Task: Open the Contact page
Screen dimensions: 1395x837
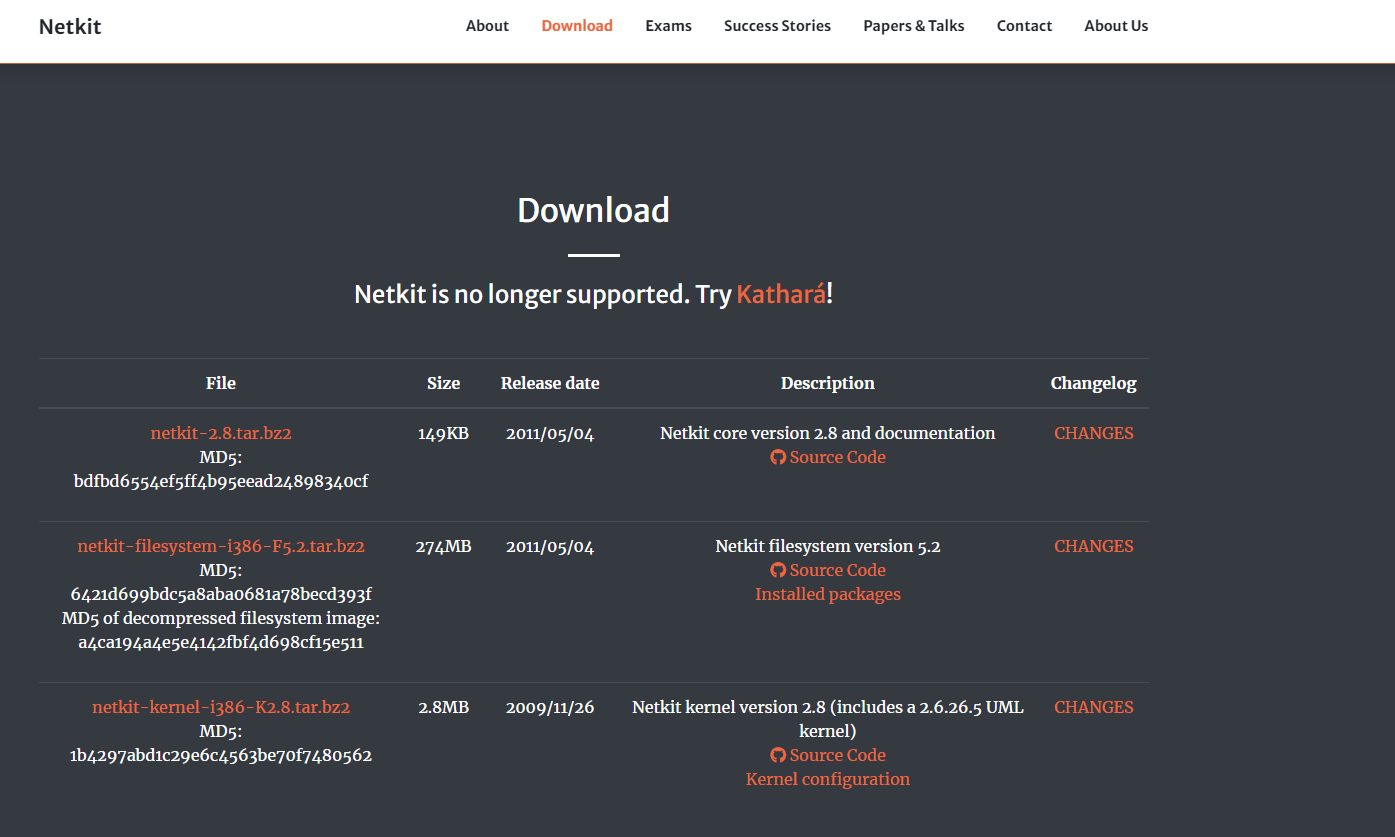Action: coord(1024,26)
